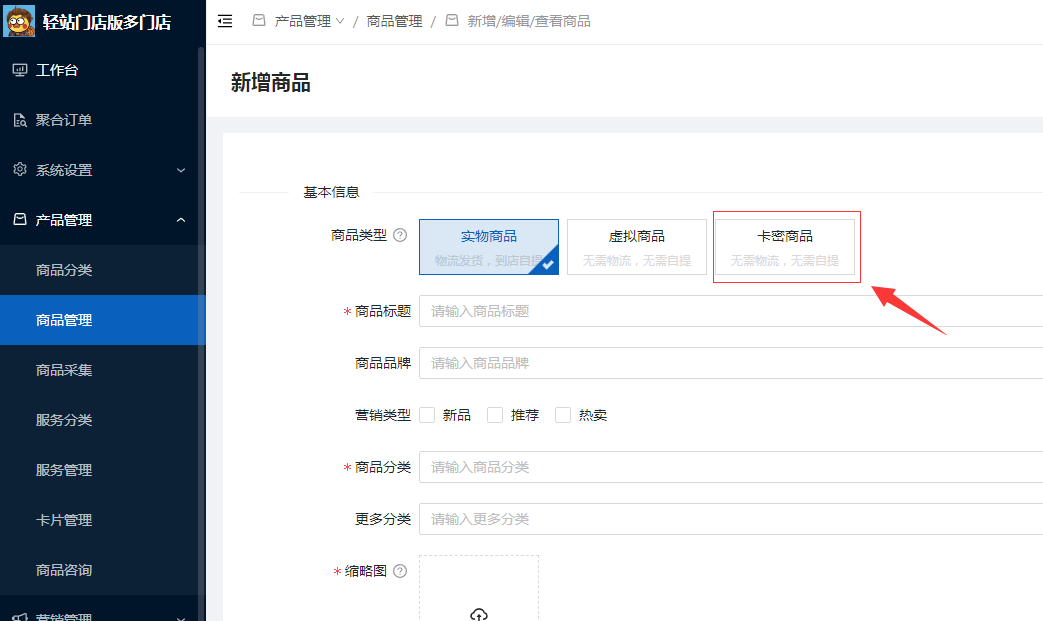Enable the 推荐 marketing checkbox
1043x621 pixels.
pyautogui.click(x=495, y=415)
